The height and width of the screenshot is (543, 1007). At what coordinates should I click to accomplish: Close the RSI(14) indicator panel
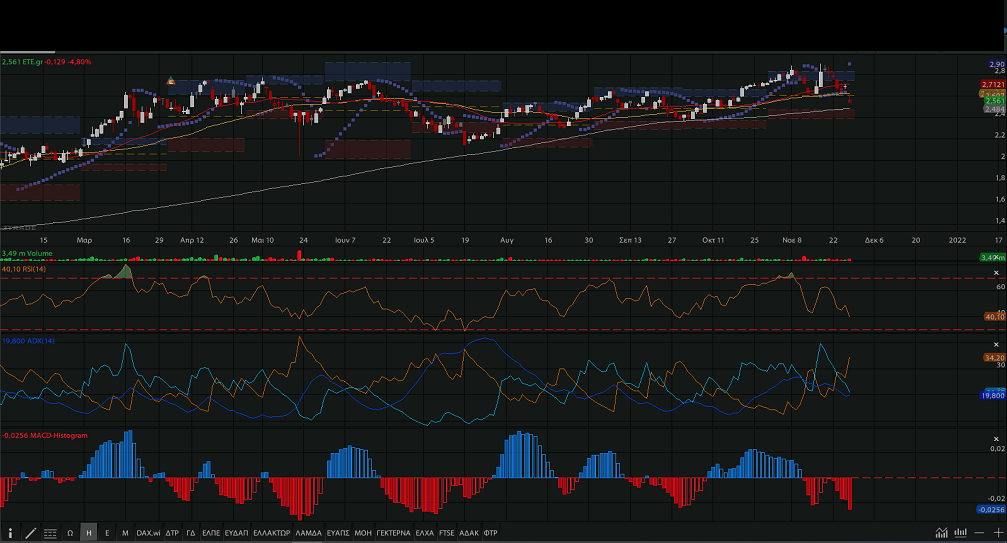click(996, 272)
